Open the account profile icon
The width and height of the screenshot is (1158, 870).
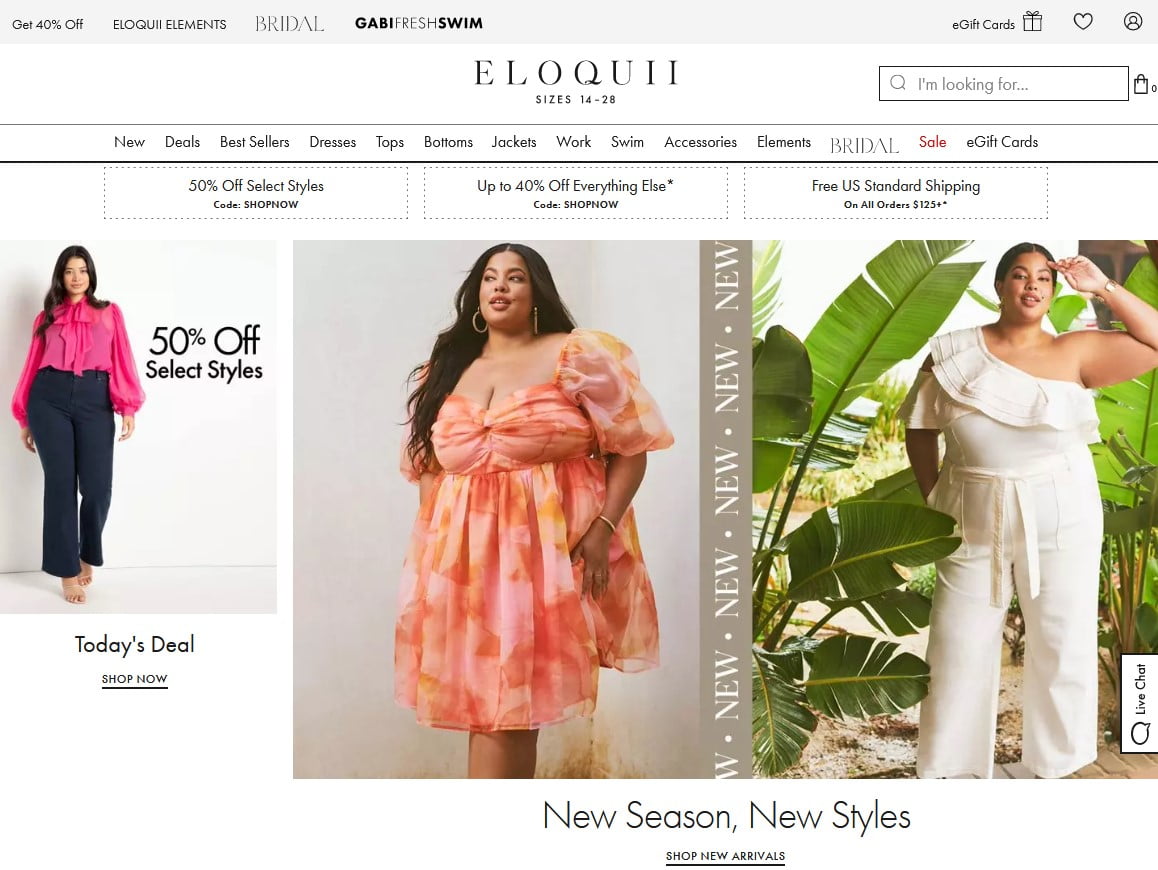tap(1133, 21)
